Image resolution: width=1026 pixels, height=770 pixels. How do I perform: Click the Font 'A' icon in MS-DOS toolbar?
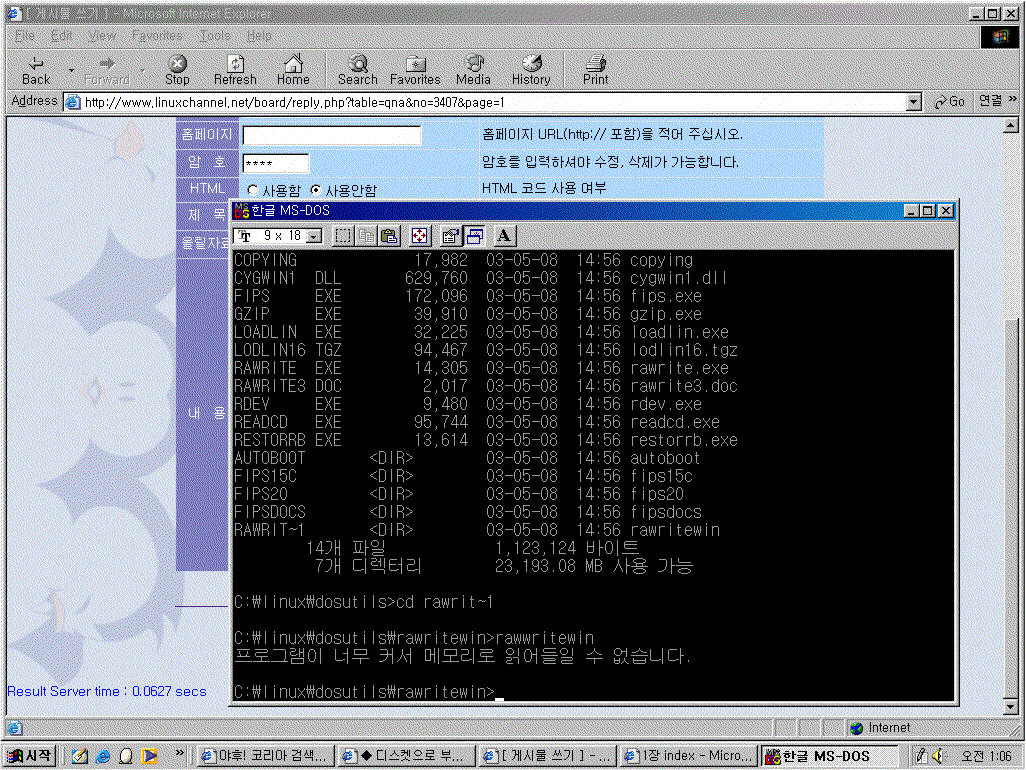pos(504,236)
